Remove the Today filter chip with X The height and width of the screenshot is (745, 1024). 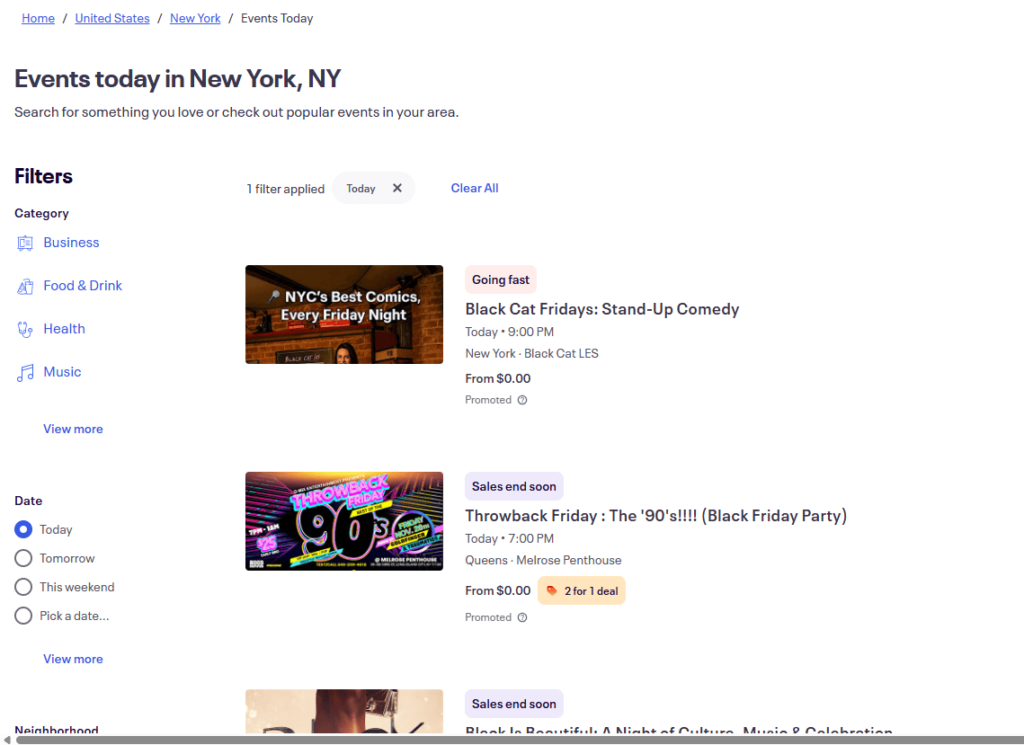(x=397, y=188)
